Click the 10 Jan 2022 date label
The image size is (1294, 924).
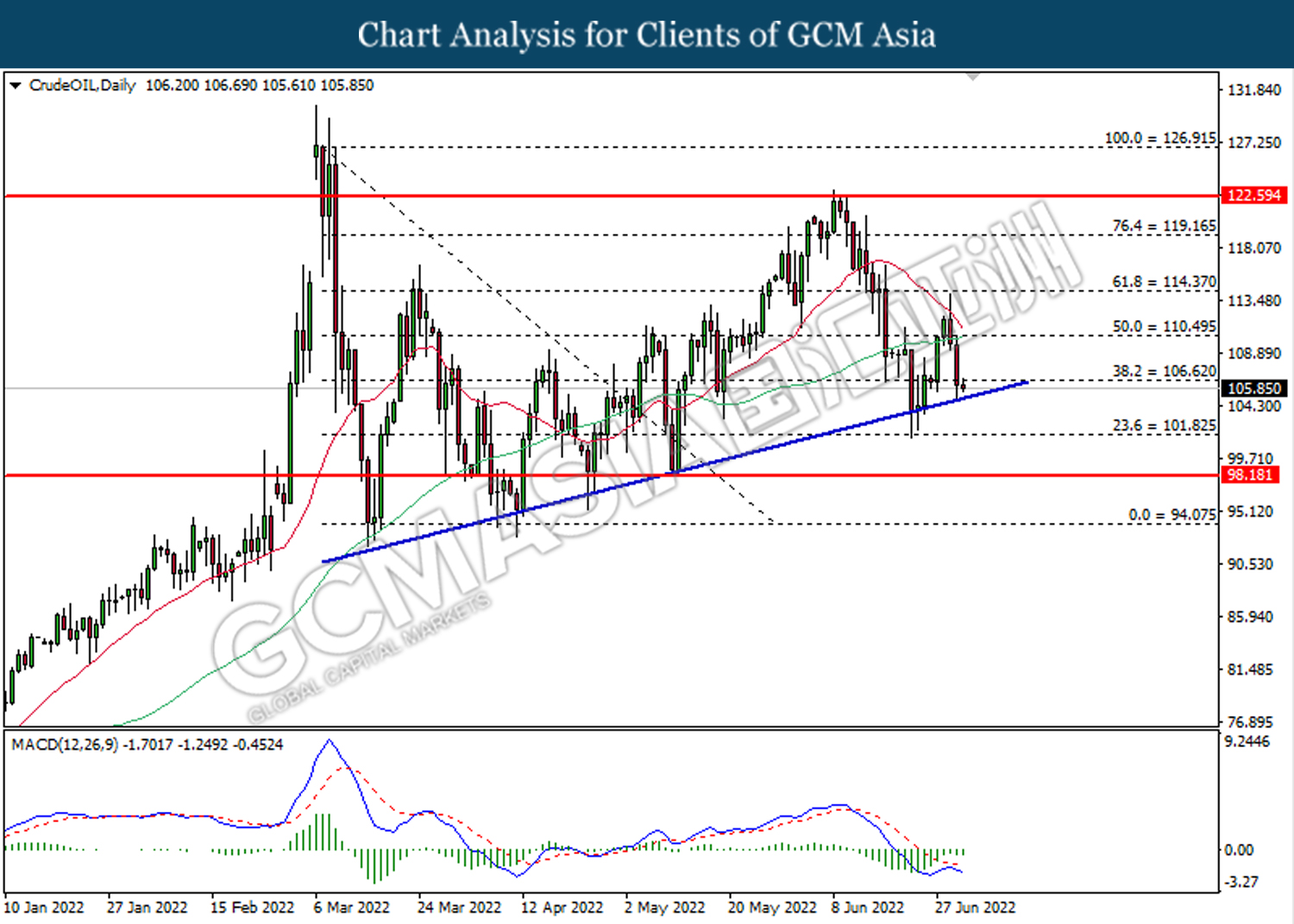click(x=44, y=908)
